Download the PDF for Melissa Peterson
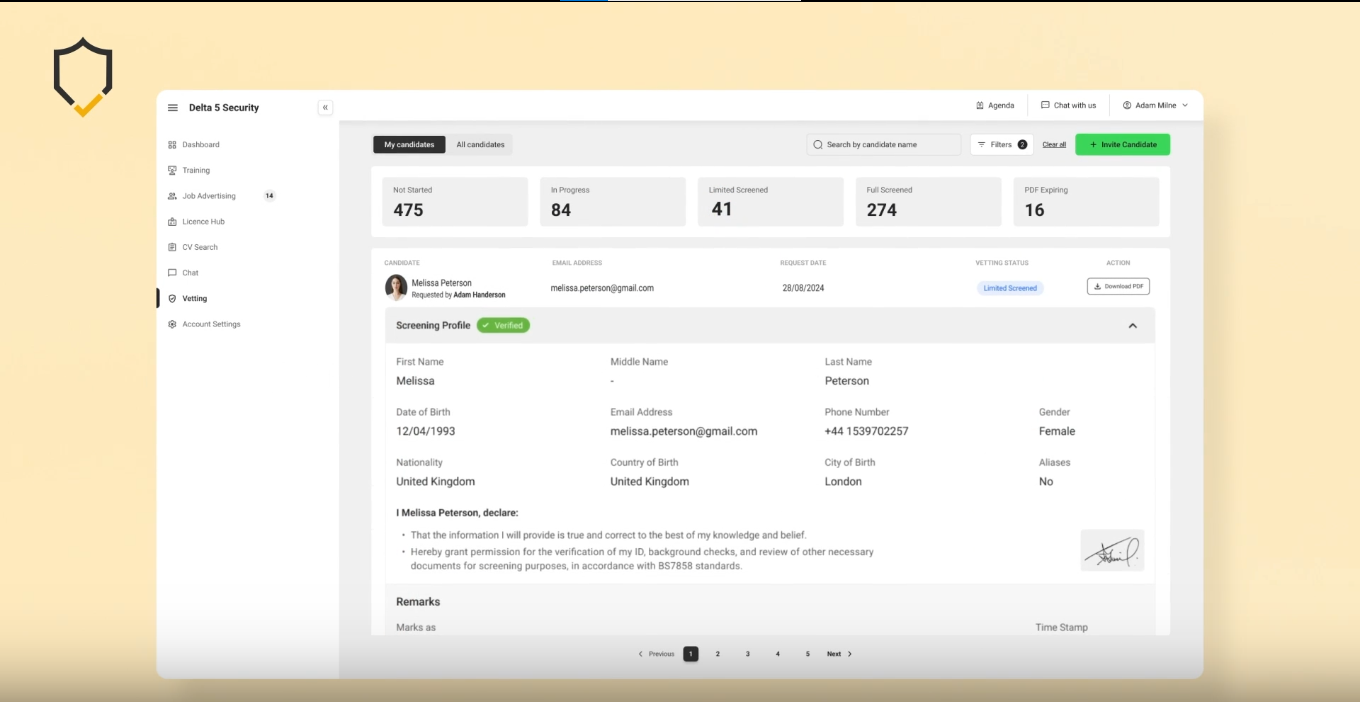 (x=1118, y=286)
